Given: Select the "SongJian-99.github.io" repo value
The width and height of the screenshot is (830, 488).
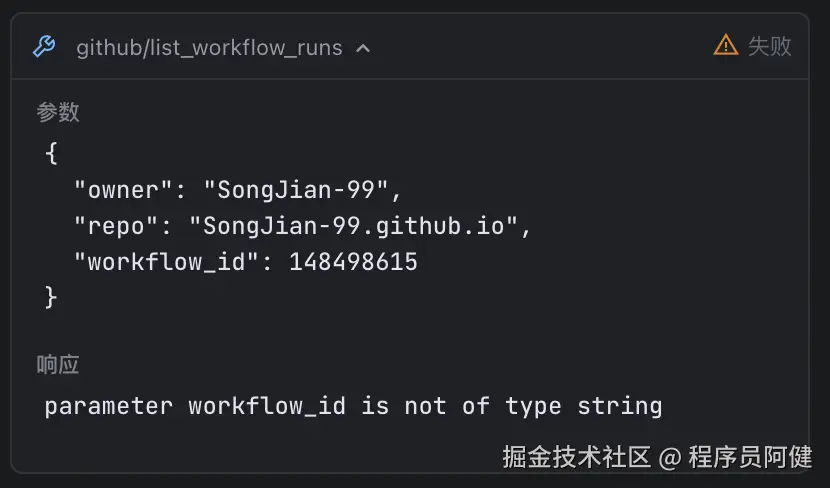Looking at the screenshot, I should pos(353,226).
